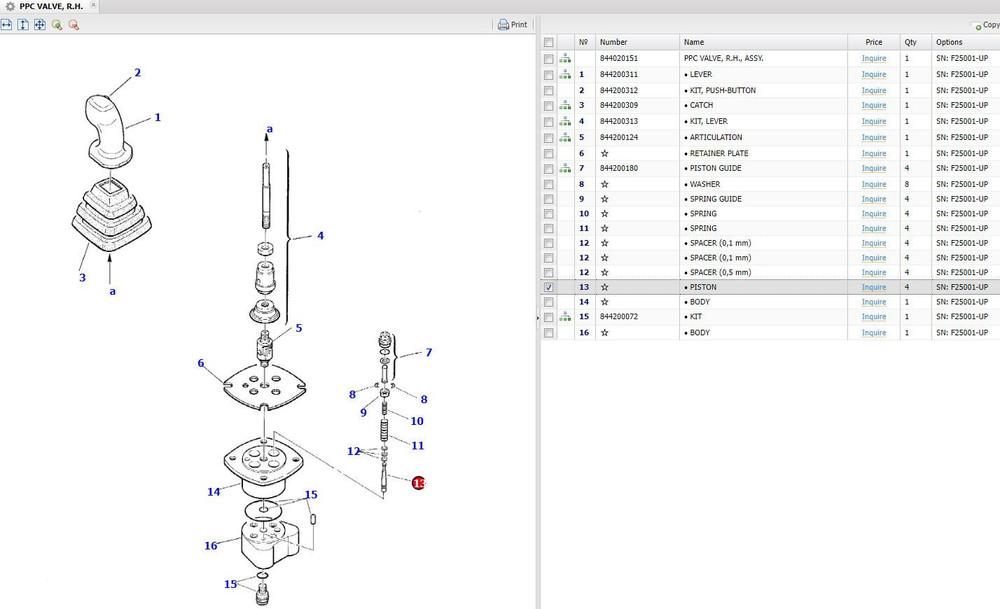Open assembly tree icon for KIT 844200072 row
1000x609 pixels.
[565, 316]
